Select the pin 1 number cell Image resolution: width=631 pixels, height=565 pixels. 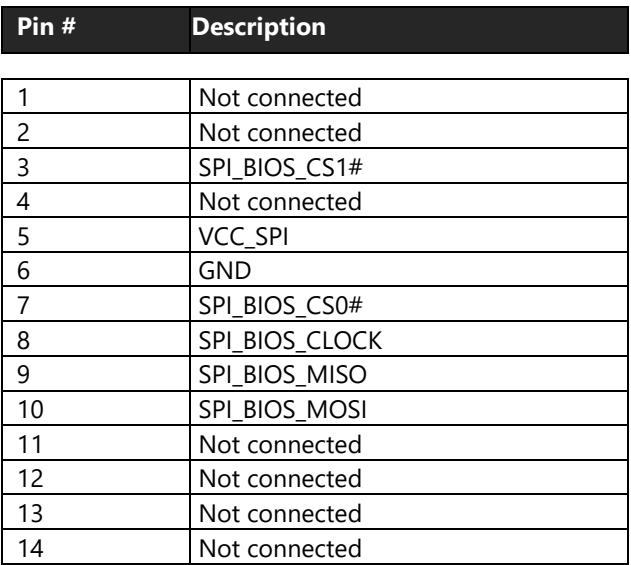[x=96, y=97]
